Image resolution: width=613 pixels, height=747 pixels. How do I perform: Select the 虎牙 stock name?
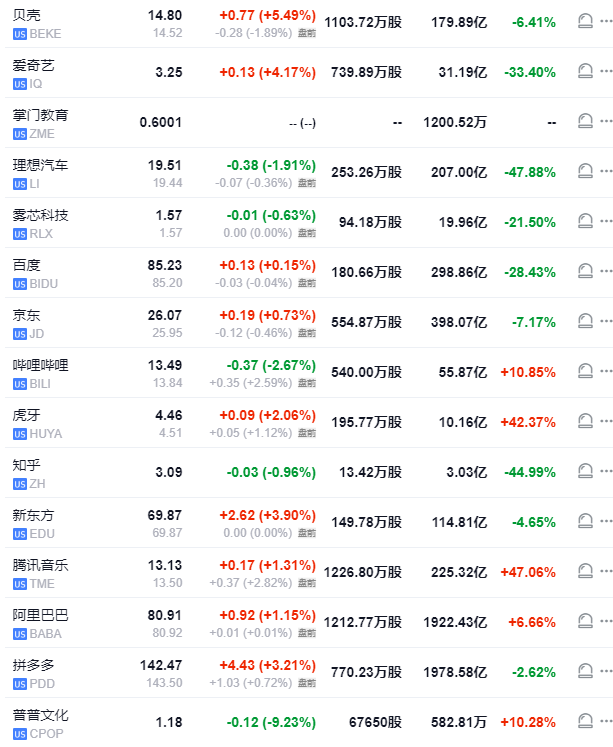point(27,415)
